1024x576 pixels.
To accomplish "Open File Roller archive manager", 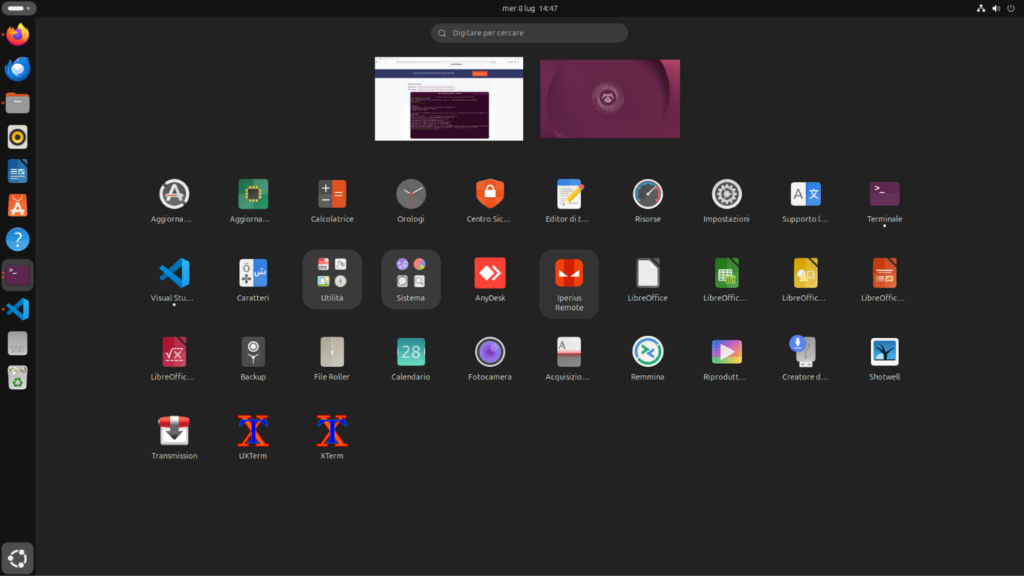I will coord(332,352).
